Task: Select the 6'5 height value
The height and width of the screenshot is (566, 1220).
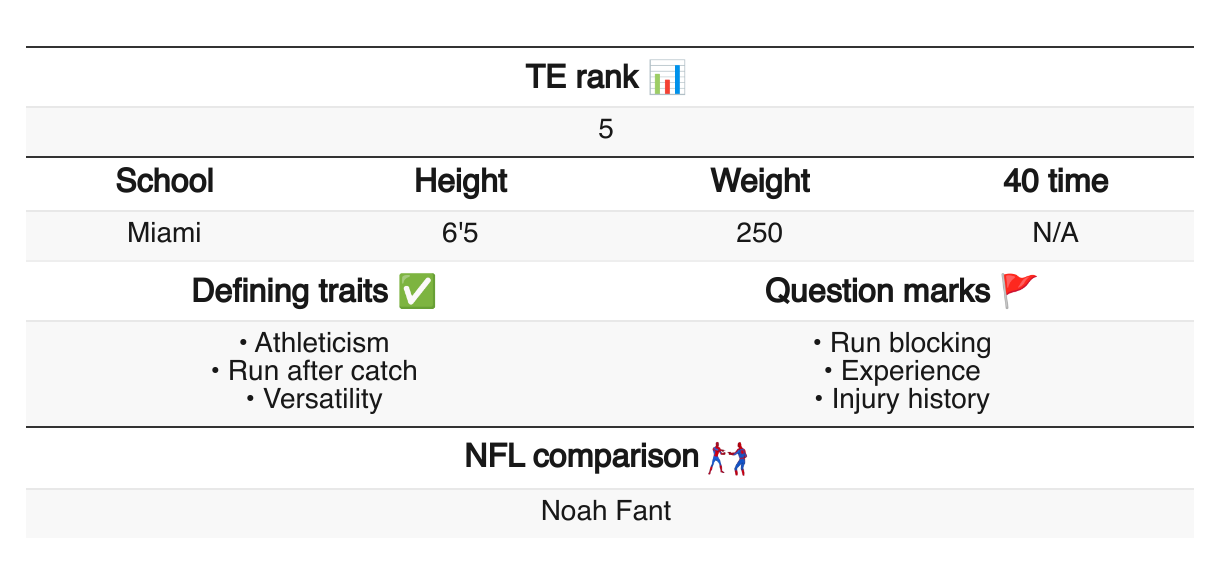Action: click(x=461, y=234)
